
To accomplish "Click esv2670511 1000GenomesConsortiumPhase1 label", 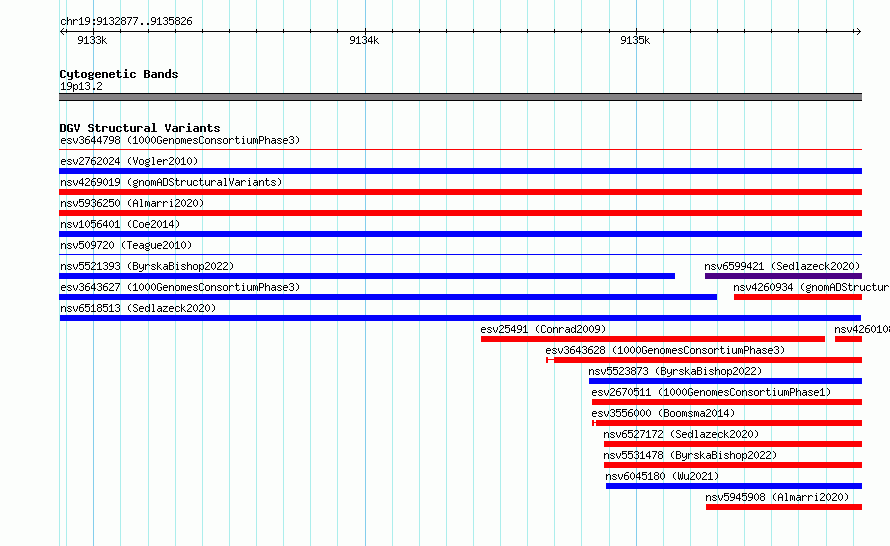I will pos(711,392).
